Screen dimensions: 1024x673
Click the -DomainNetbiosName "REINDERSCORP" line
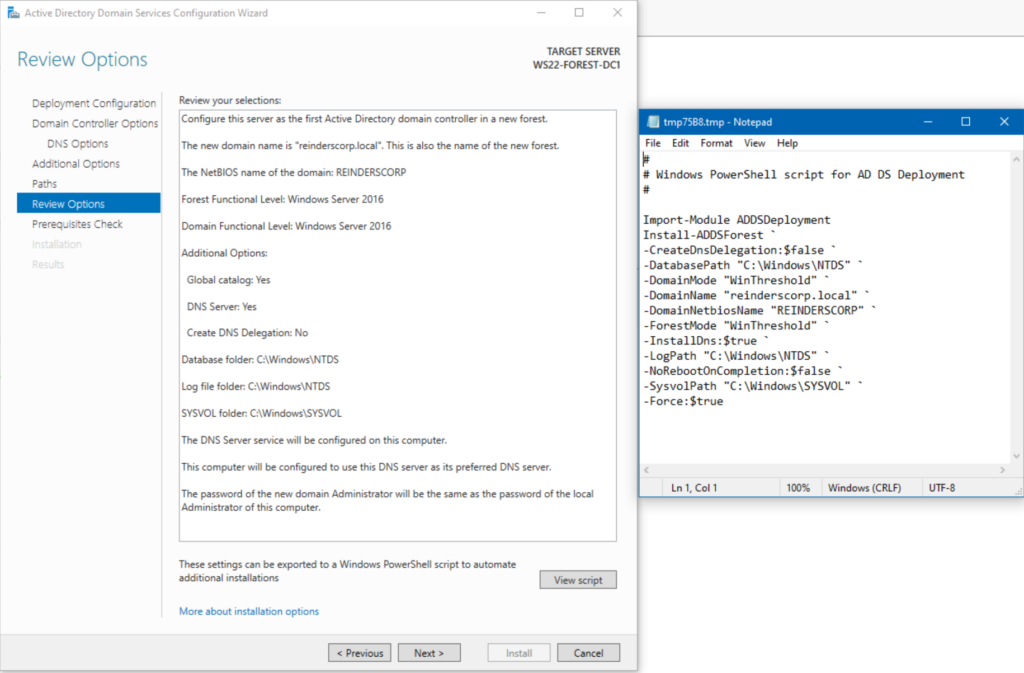pyautogui.click(x=760, y=311)
